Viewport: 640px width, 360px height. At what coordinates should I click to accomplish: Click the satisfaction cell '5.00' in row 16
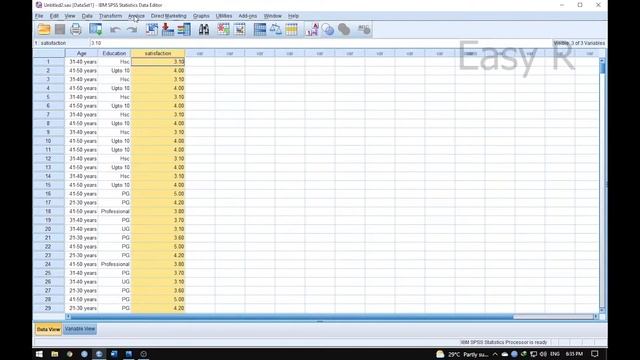pyautogui.click(x=158, y=194)
